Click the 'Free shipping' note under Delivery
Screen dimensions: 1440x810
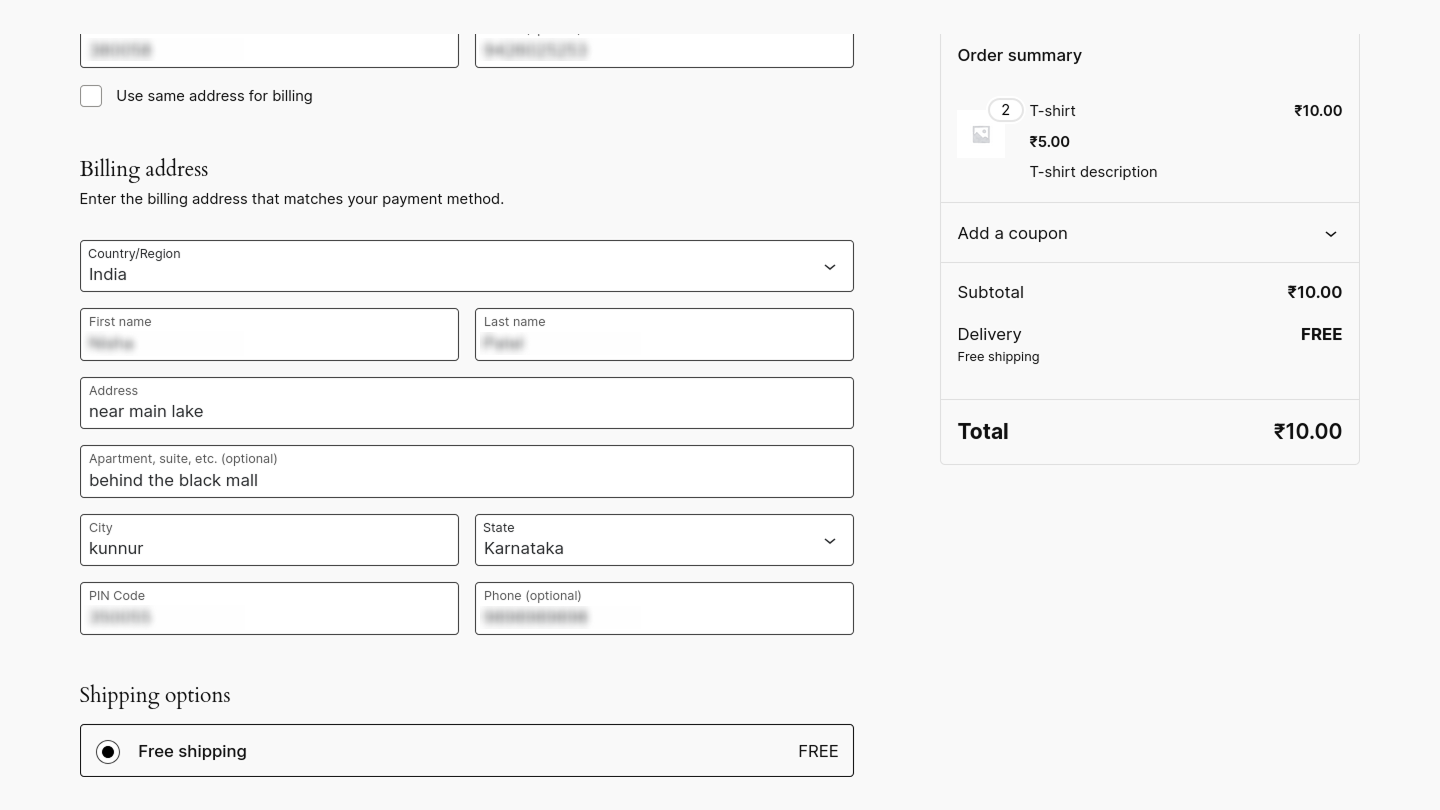point(998,357)
